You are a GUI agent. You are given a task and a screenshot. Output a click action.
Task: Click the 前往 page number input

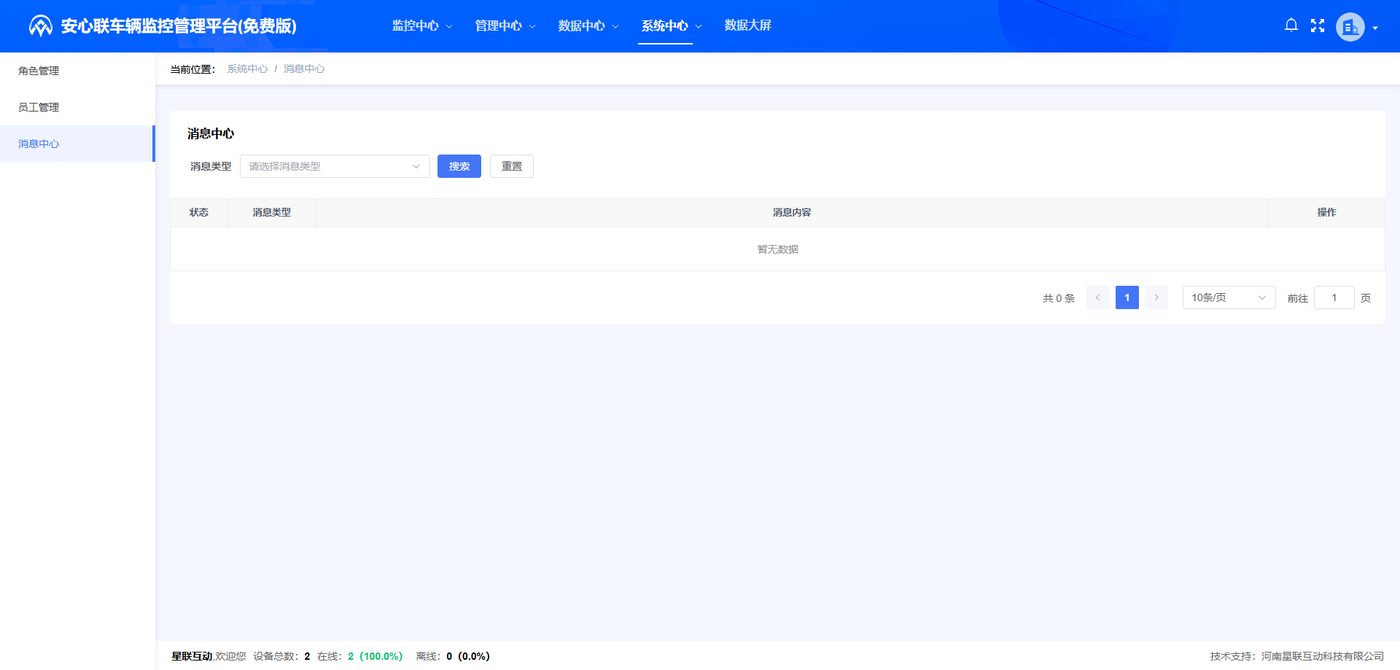coord(1334,297)
